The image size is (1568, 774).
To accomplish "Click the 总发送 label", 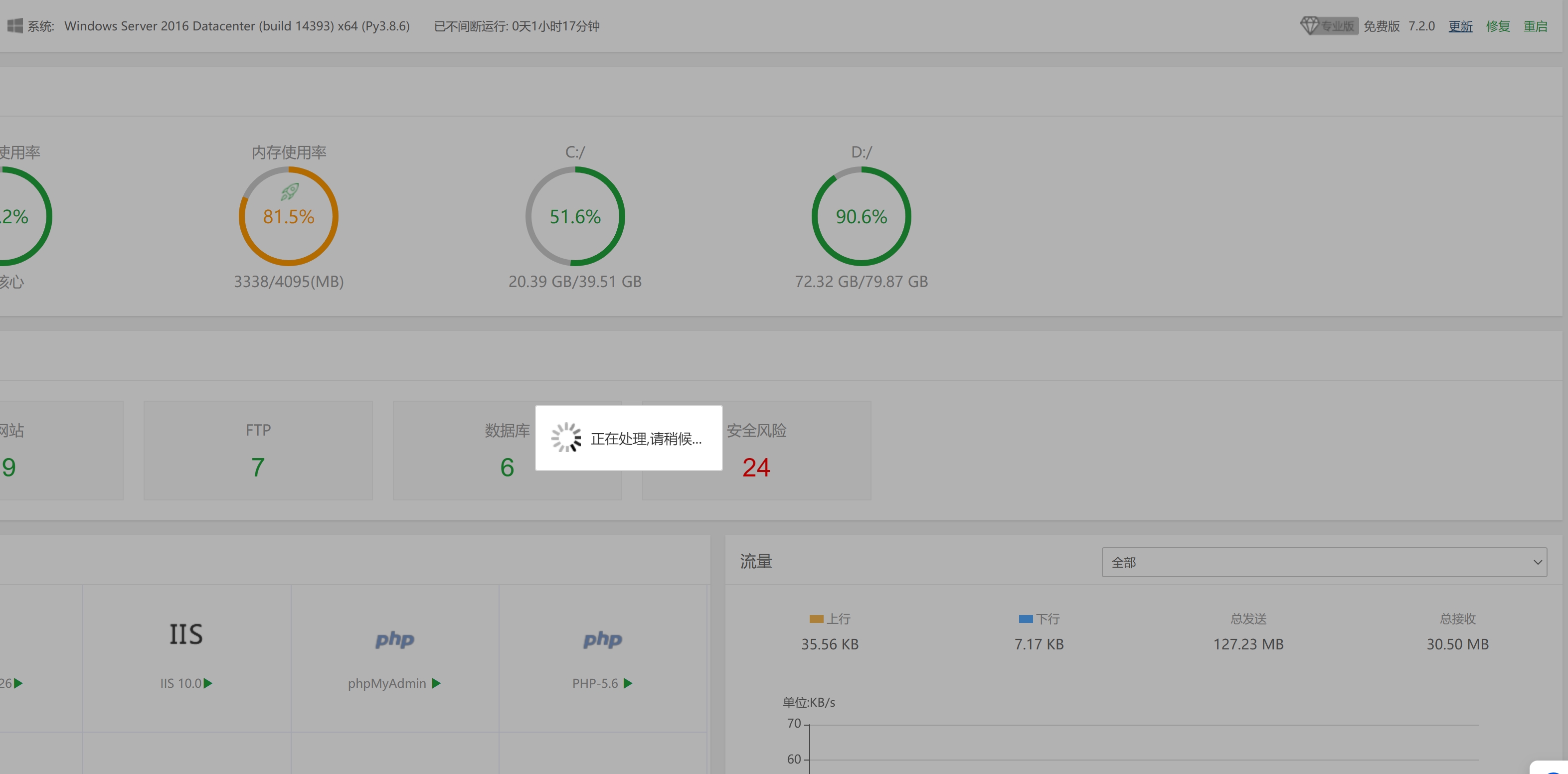I will pos(1248,619).
